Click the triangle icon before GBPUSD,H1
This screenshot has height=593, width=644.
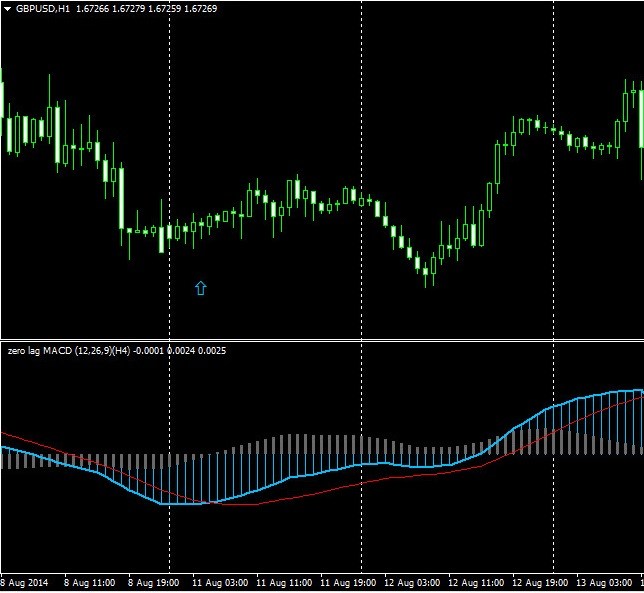pyautogui.click(x=7, y=9)
